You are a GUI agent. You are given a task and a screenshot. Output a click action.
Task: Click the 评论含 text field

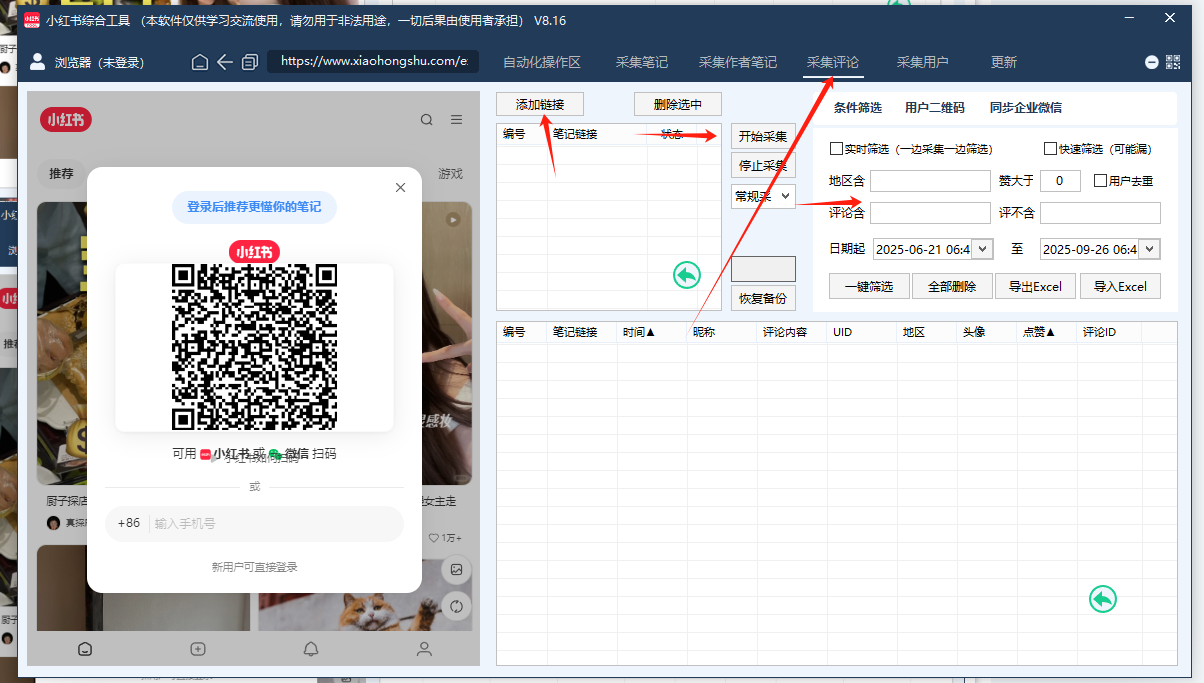(930, 213)
